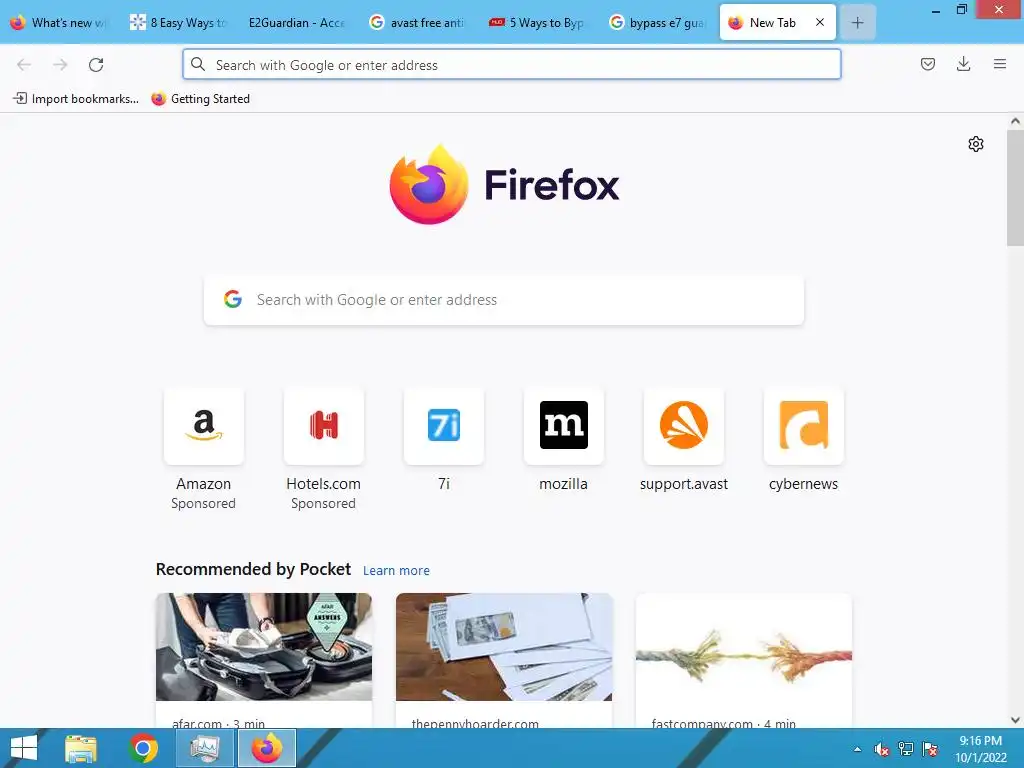Open File Explorer from taskbar
Image resolution: width=1024 pixels, height=768 pixels.
click(x=81, y=748)
